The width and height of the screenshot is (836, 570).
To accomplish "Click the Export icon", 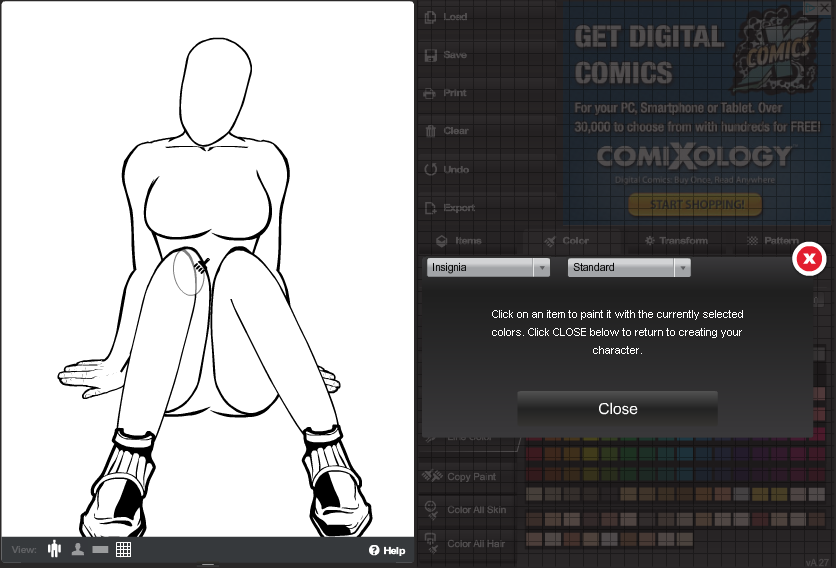I will pos(430,208).
